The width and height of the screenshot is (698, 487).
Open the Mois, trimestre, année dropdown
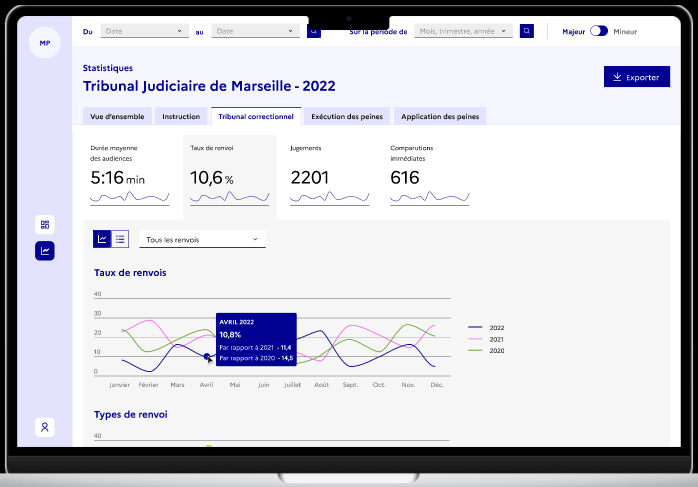click(x=463, y=31)
